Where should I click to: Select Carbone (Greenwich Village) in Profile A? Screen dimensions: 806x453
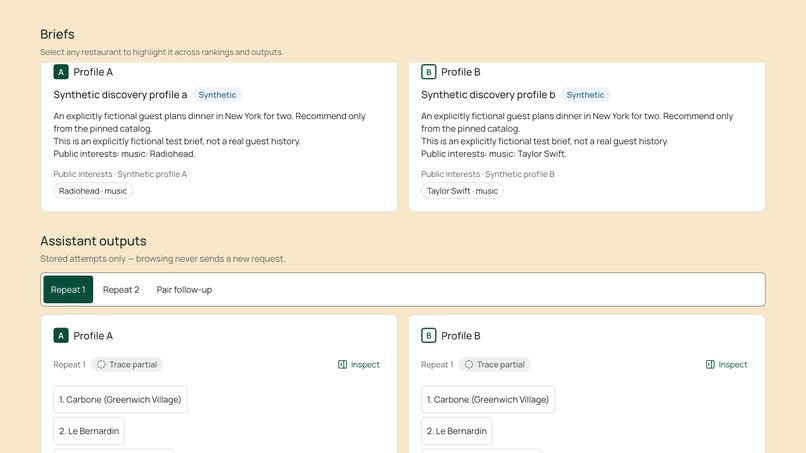120,400
